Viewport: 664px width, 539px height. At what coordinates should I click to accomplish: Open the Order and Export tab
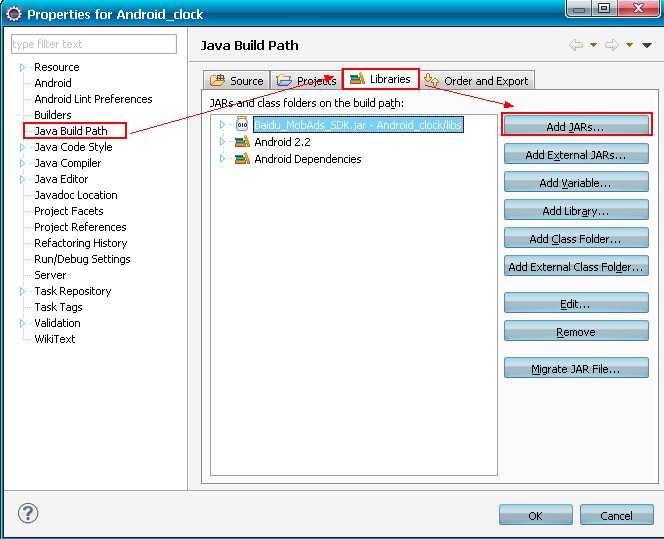[x=477, y=80]
